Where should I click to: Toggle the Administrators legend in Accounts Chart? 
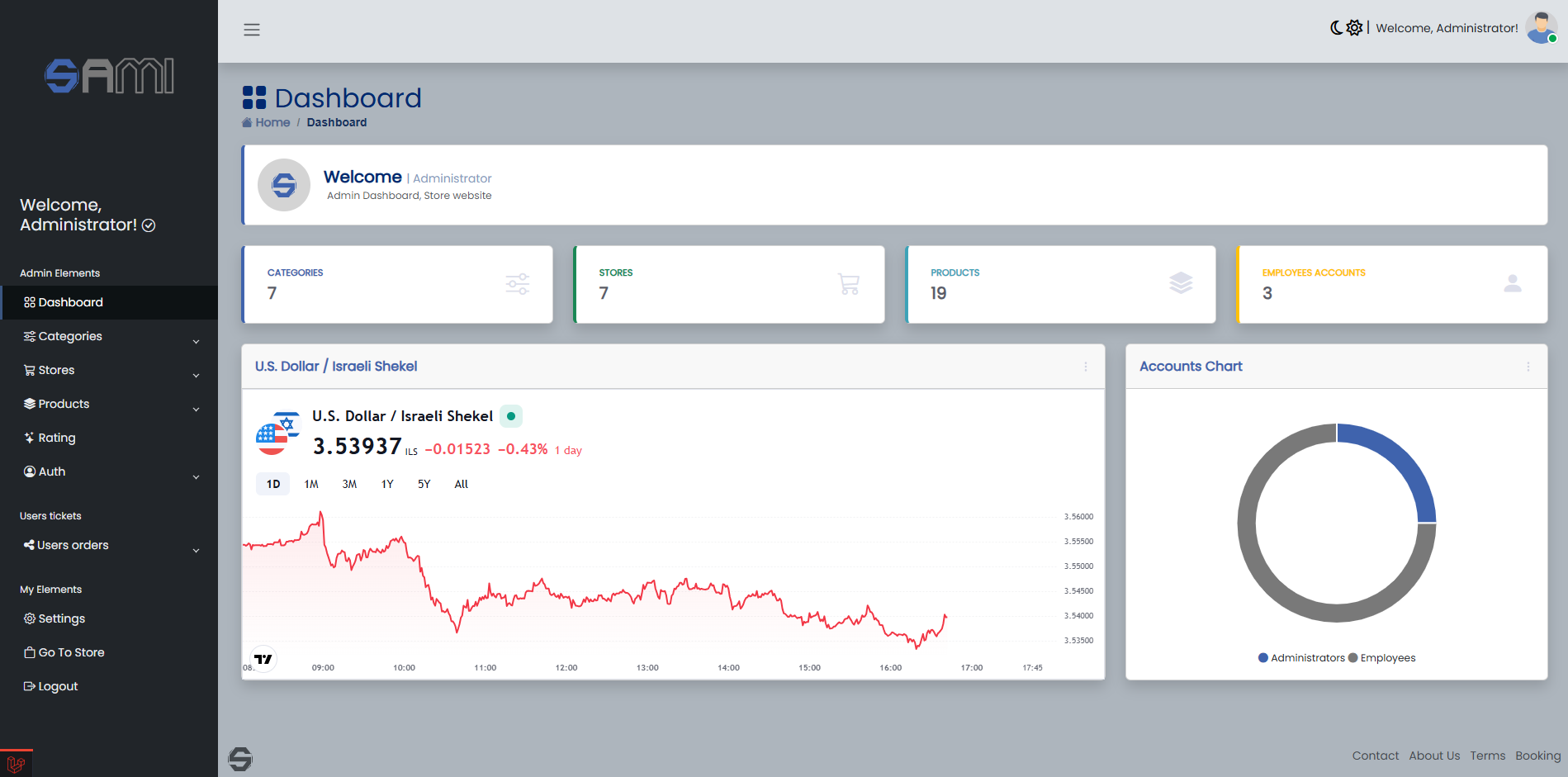[1301, 657]
